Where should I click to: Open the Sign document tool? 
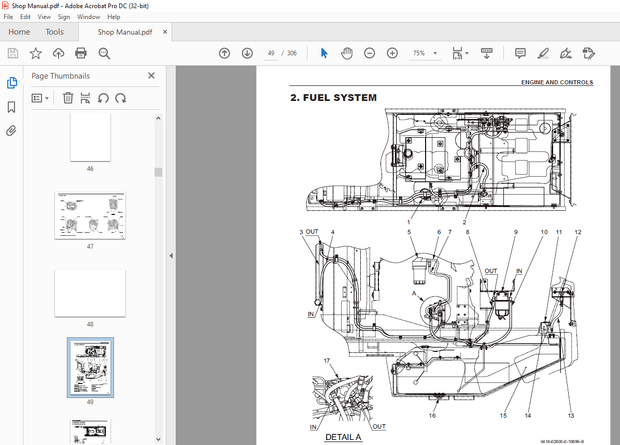(x=566, y=53)
